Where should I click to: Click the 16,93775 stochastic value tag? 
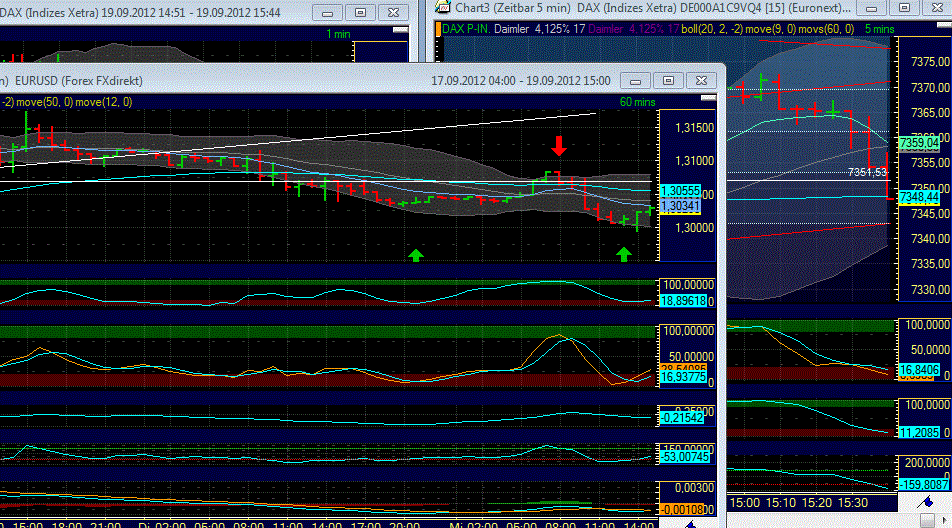[x=683, y=377]
